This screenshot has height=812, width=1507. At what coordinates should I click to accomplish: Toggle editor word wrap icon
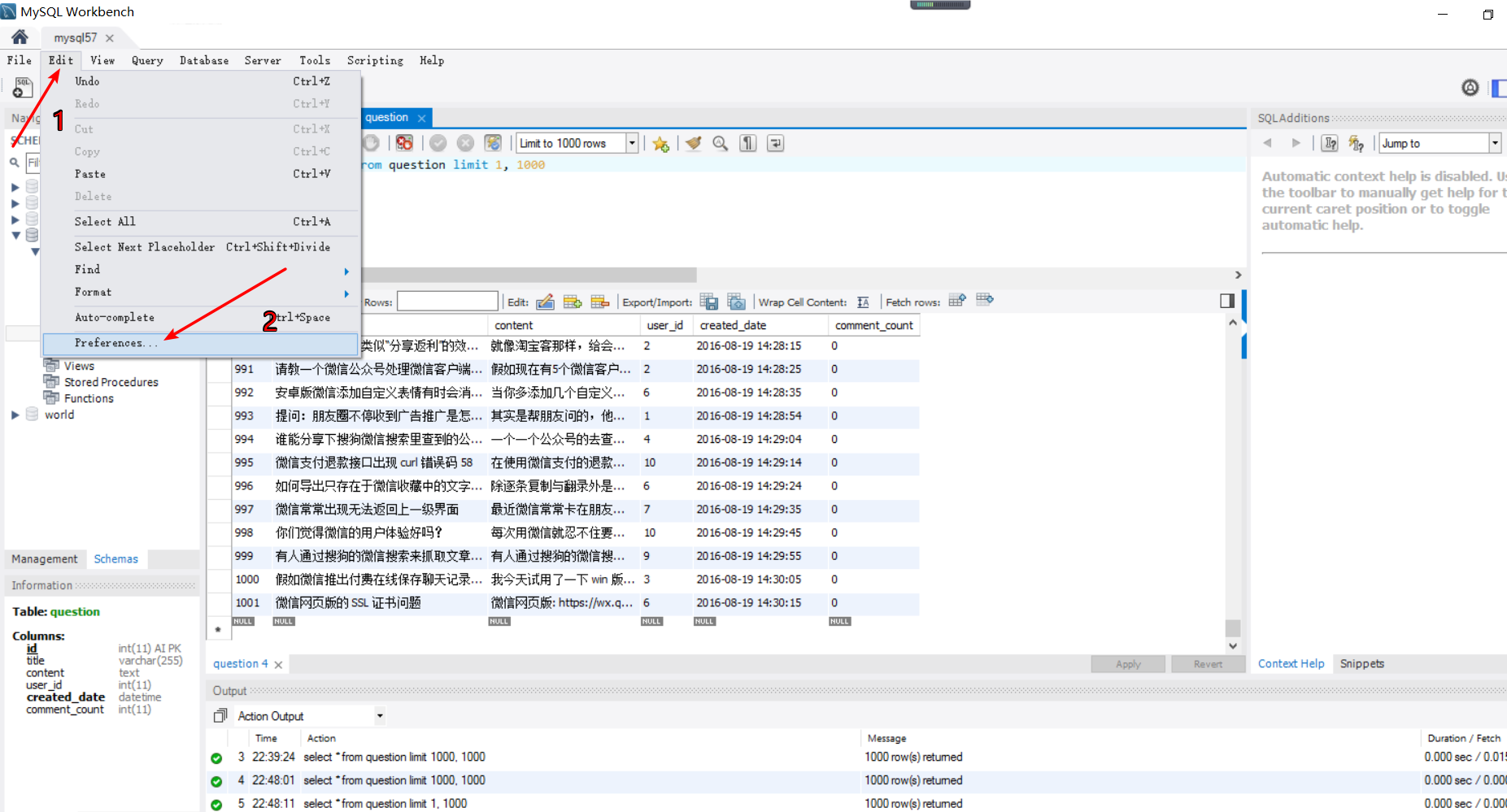(776, 143)
